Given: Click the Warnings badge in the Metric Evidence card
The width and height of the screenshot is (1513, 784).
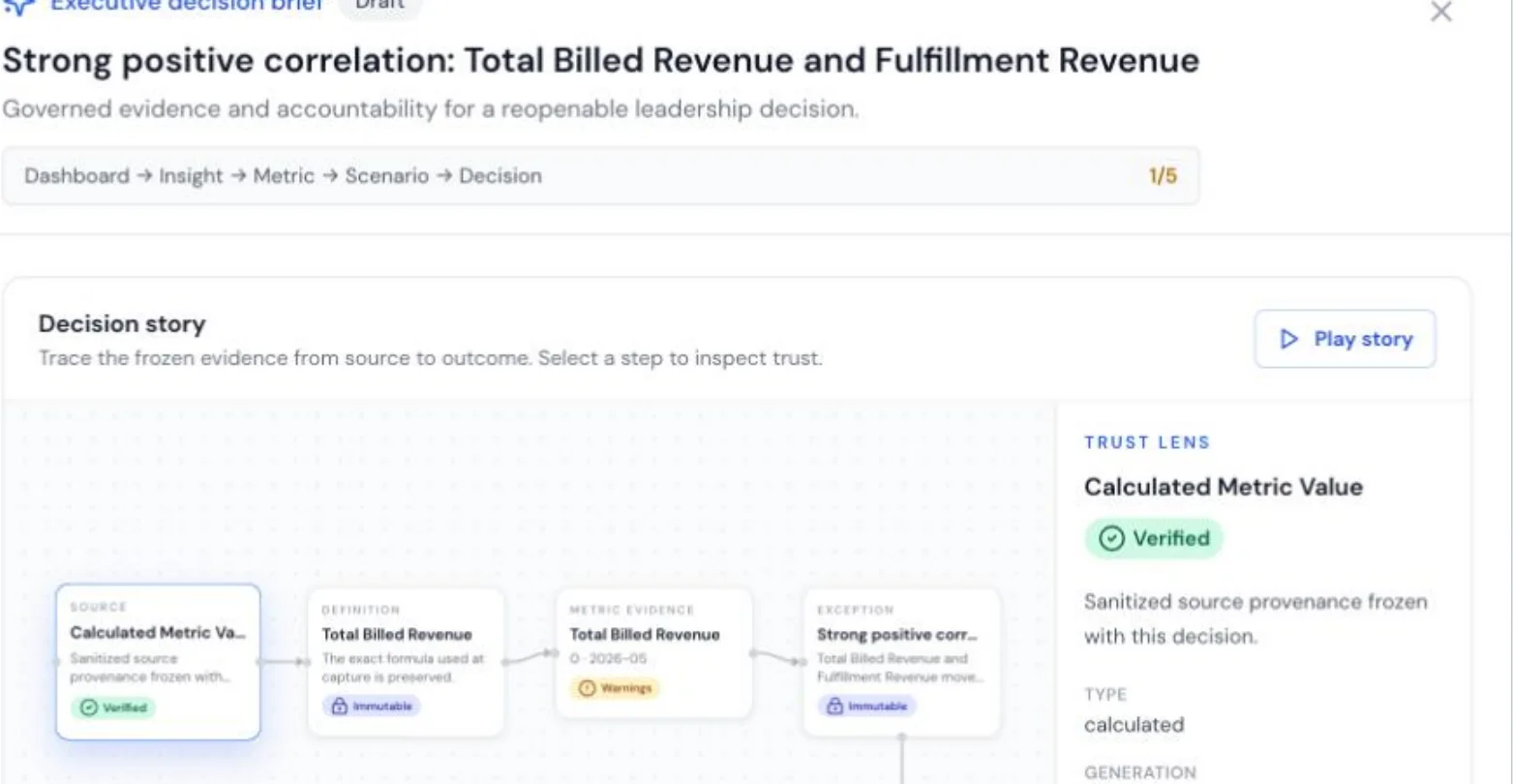Looking at the screenshot, I should (x=616, y=688).
